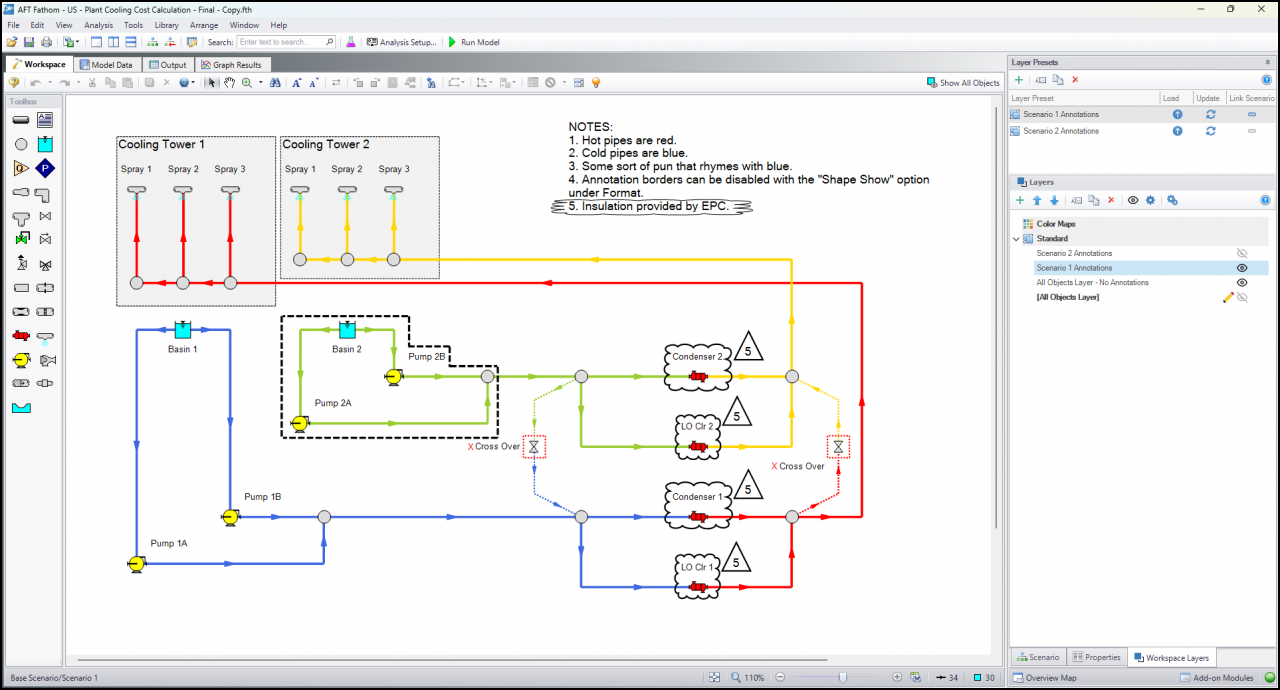This screenshot has width=1280, height=690.
Task: Click the Print icon in main toolbar
Action: pos(46,42)
